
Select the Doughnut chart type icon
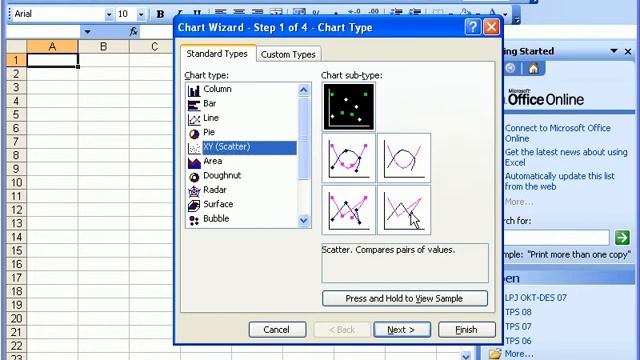coord(194,176)
